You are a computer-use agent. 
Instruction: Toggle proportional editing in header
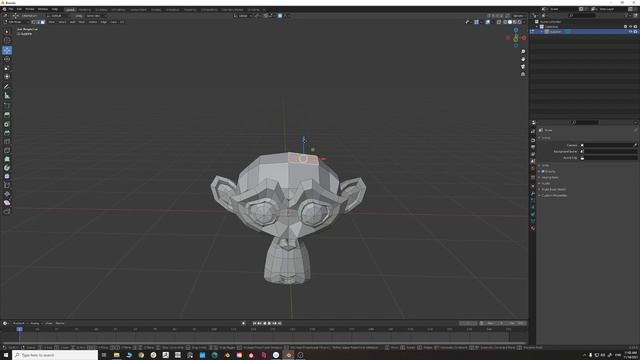pyautogui.click(x=280, y=16)
